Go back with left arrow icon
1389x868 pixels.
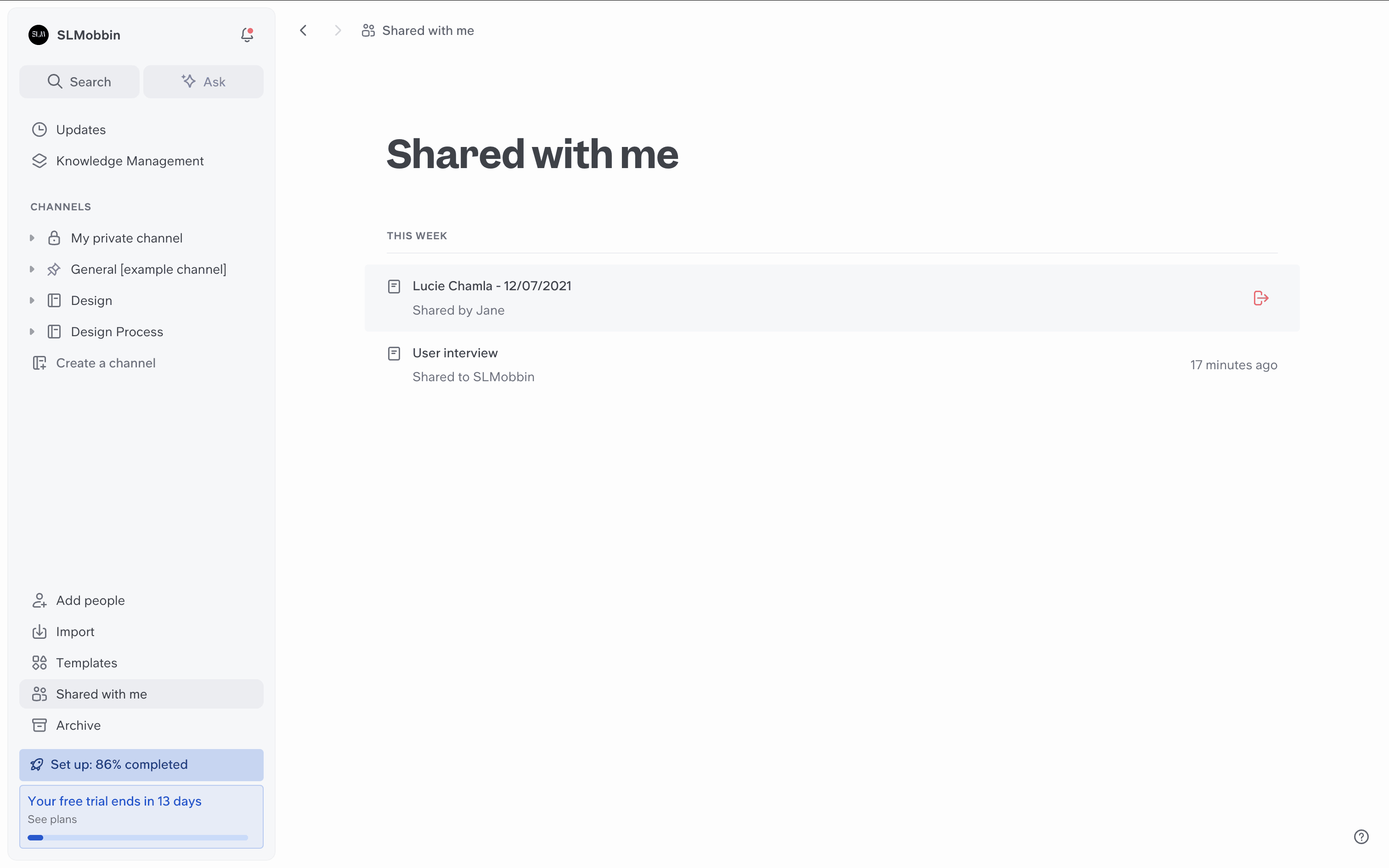pos(304,30)
